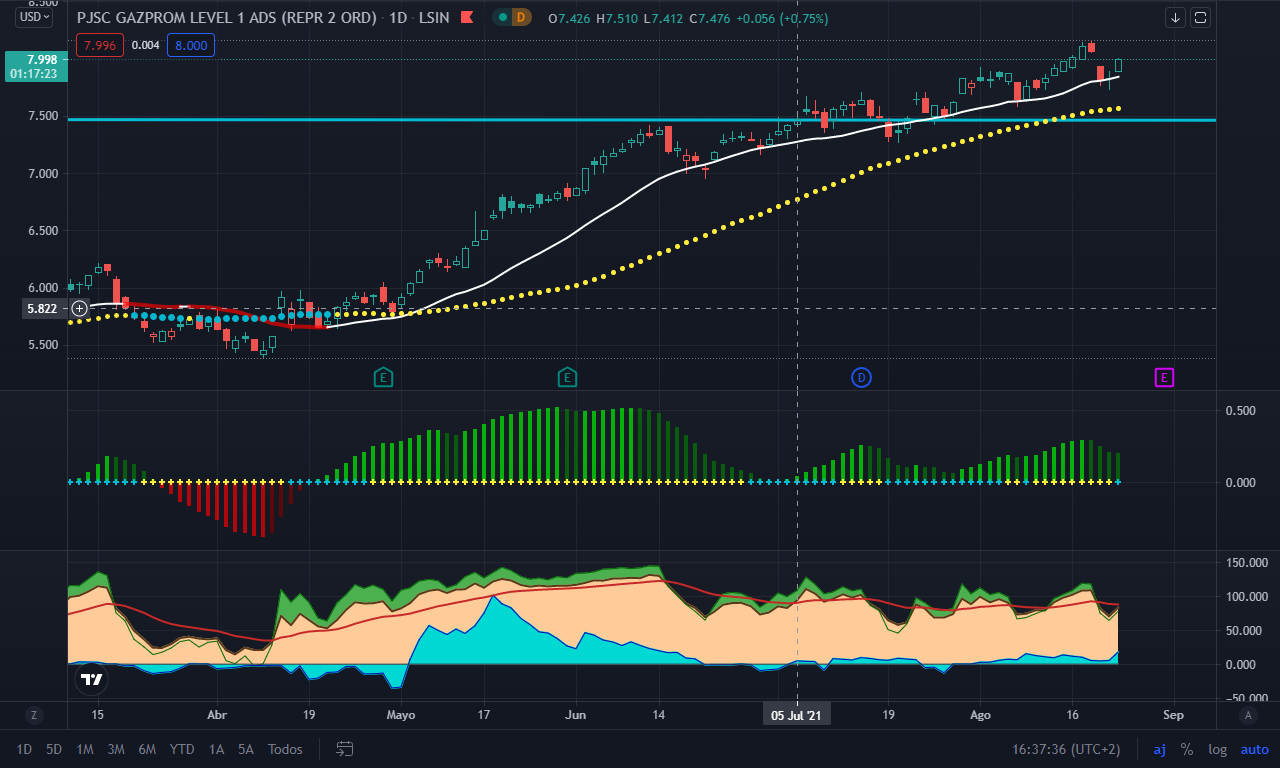Click the purple E upcoming earnings marker
1280x768 pixels.
(x=1164, y=377)
